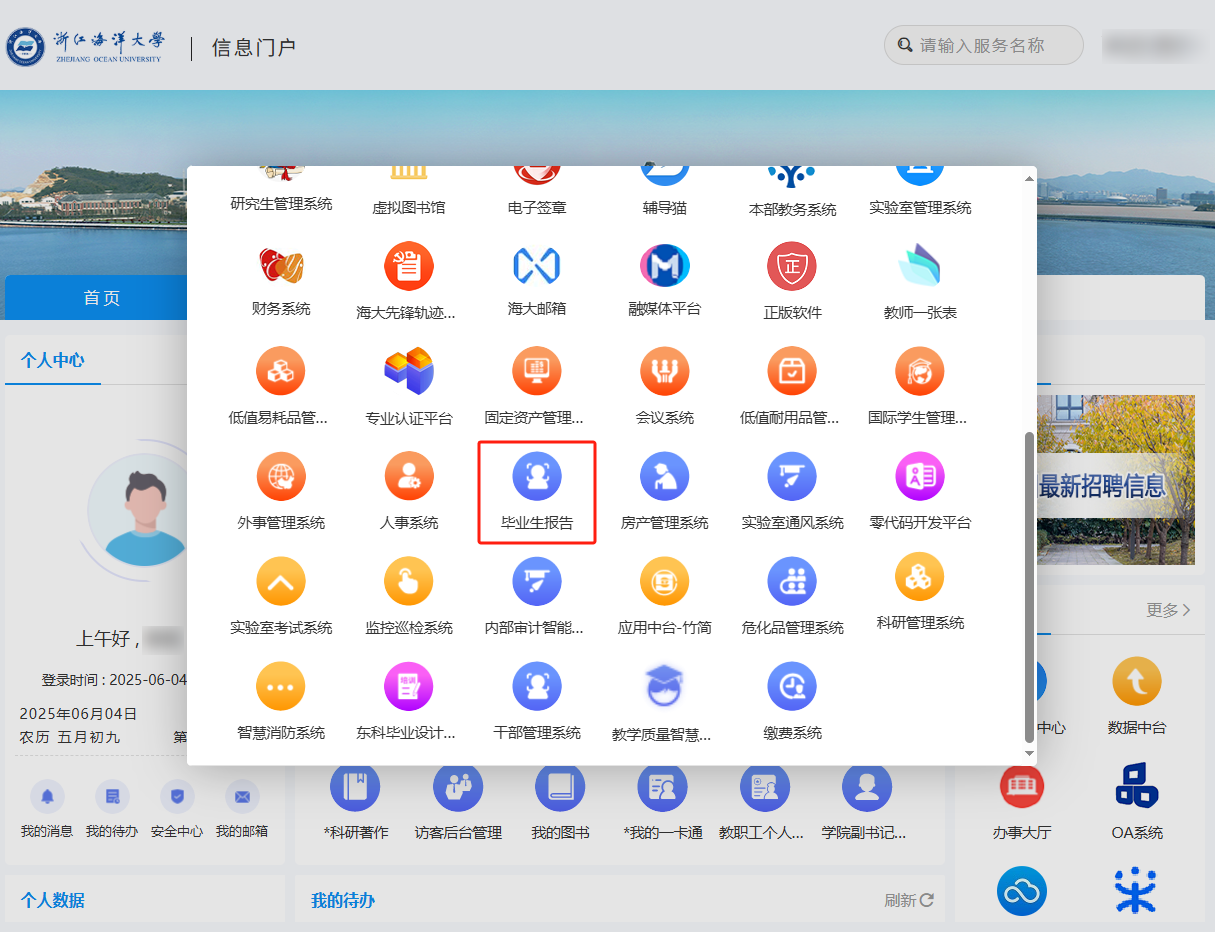Open 财务系统 finance system icon

281,267
